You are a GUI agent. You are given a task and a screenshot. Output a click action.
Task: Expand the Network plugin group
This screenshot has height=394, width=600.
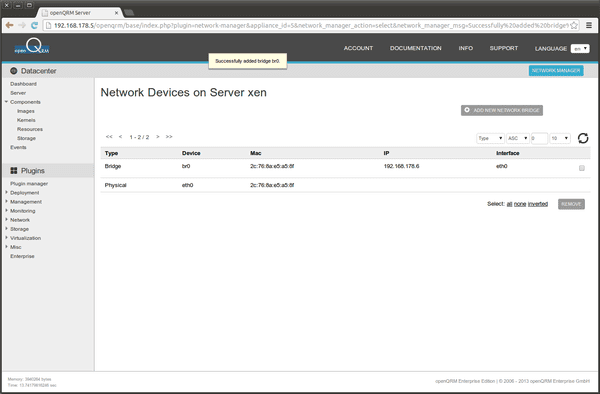tap(6, 220)
